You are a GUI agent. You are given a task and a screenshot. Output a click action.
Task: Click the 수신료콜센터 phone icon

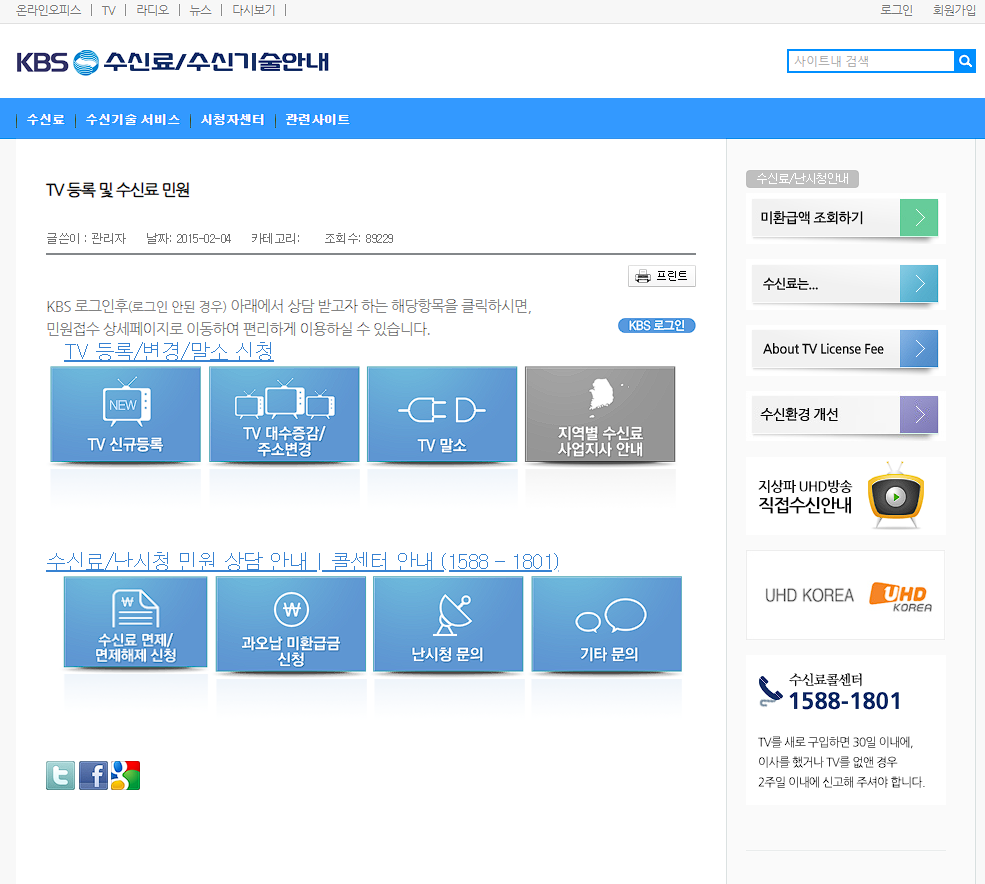(x=770, y=691)
